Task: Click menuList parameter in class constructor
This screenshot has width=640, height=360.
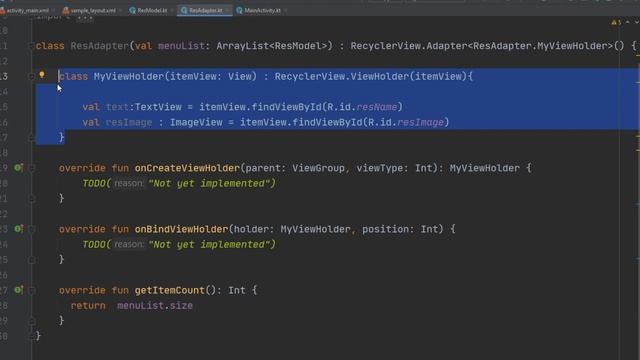Action: [x=181, y=46]
